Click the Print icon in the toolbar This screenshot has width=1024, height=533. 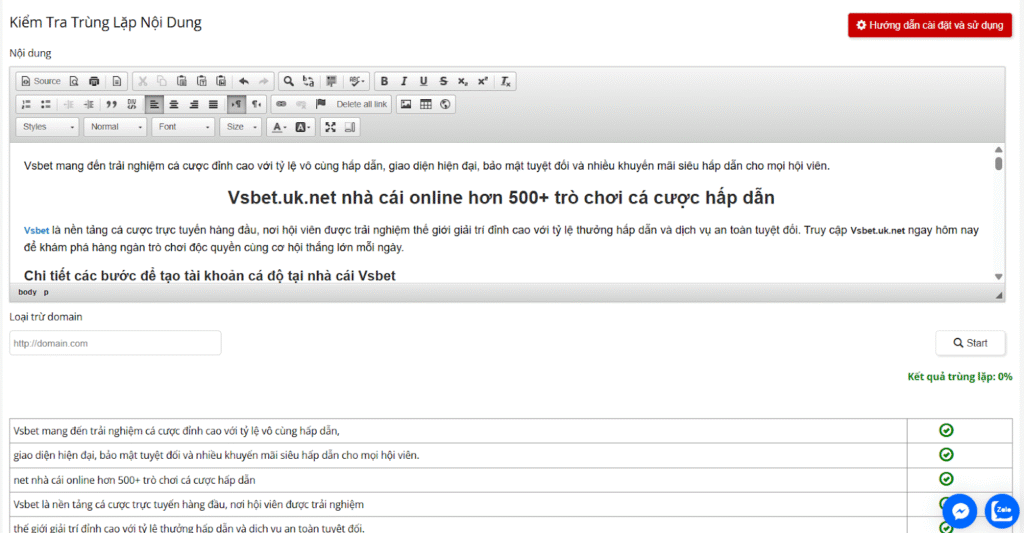tap(94, 81)
